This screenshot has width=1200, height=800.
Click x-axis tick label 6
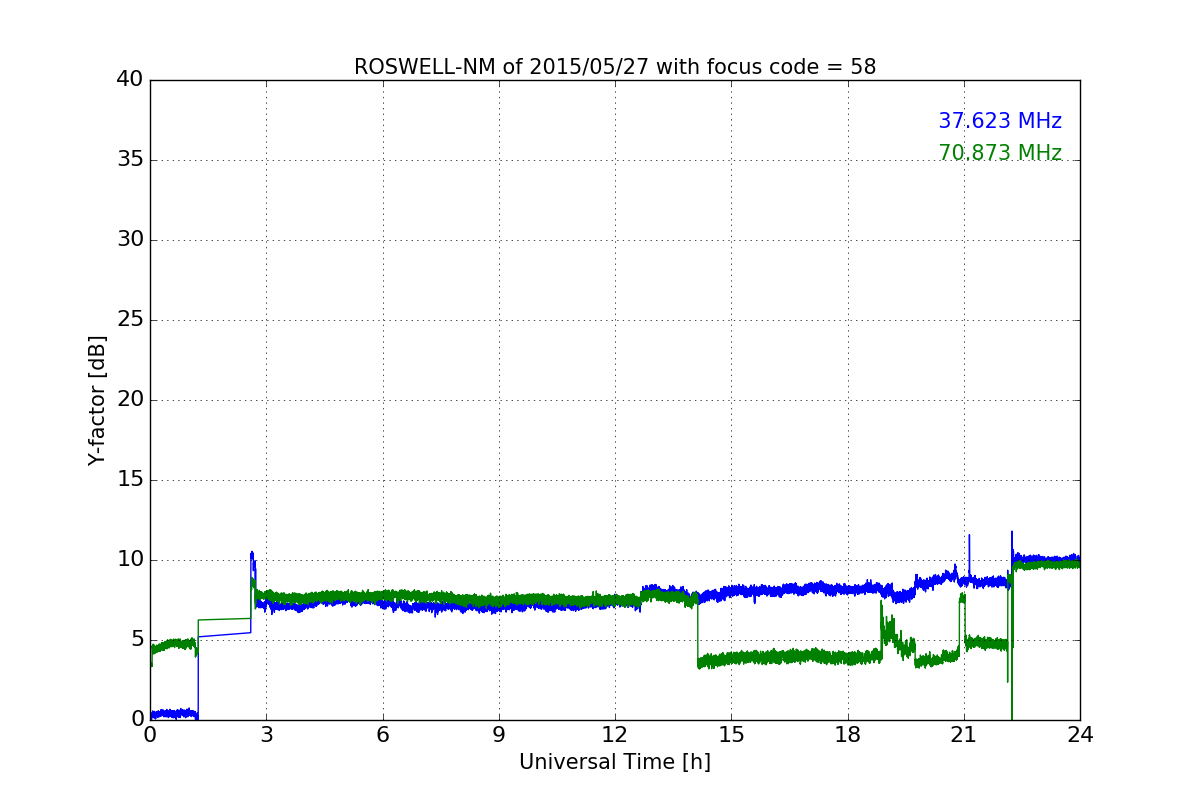pos(383,735)
